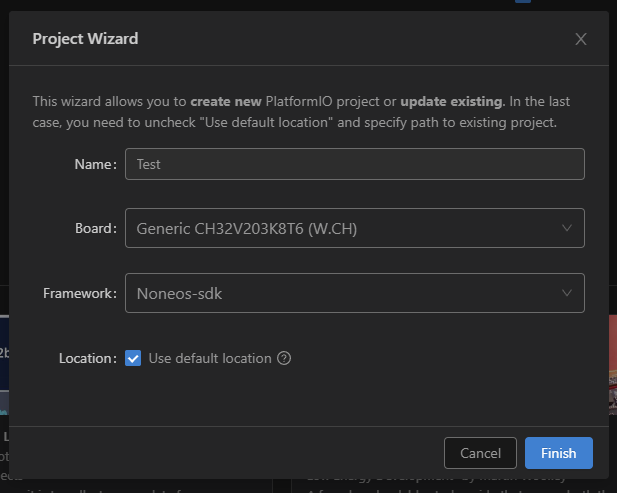Close the Project Wizard dialog
Viewport: 617px width, 493px height.
click(x=581, y=40)
